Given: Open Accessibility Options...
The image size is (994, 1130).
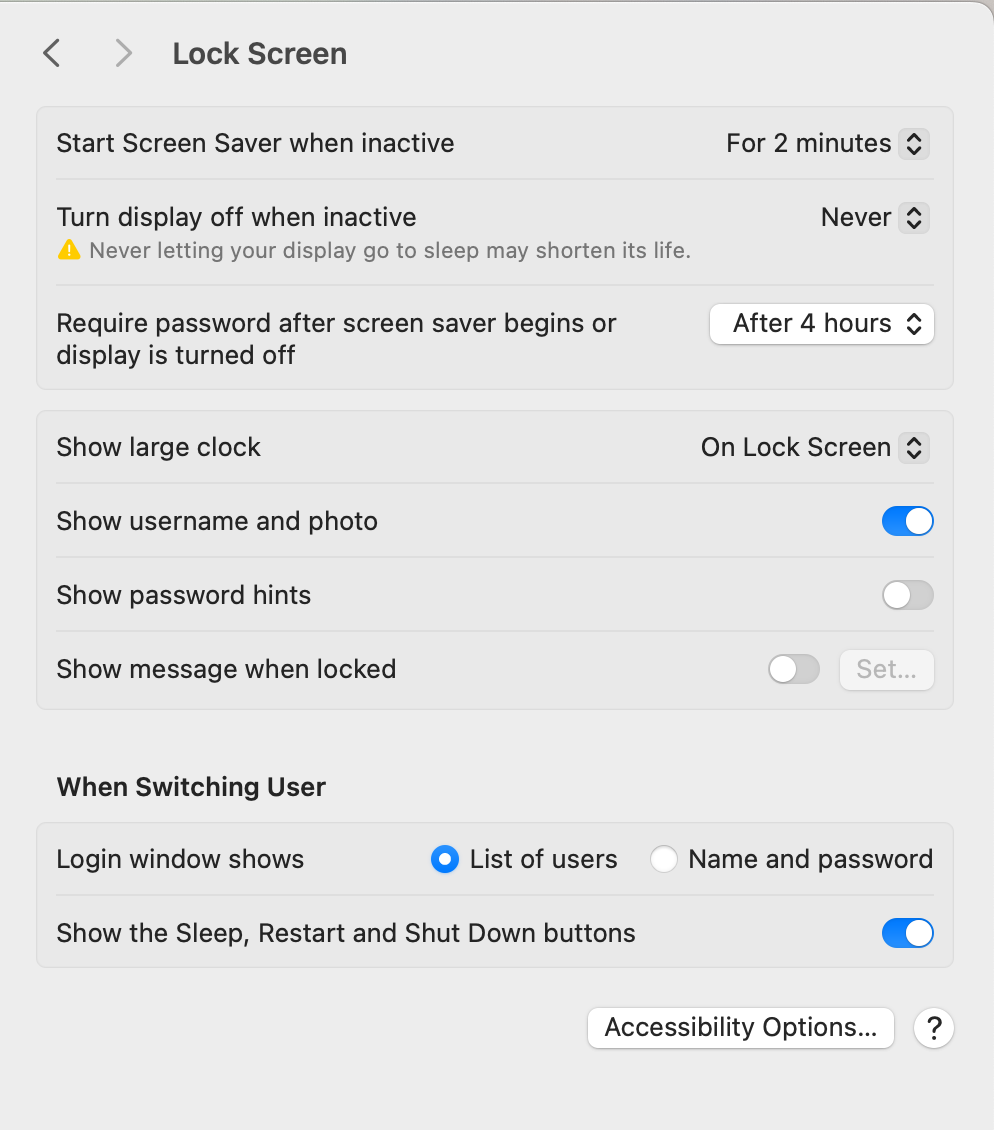Looking at the screenshot, I should click(x=741, y=1028).
